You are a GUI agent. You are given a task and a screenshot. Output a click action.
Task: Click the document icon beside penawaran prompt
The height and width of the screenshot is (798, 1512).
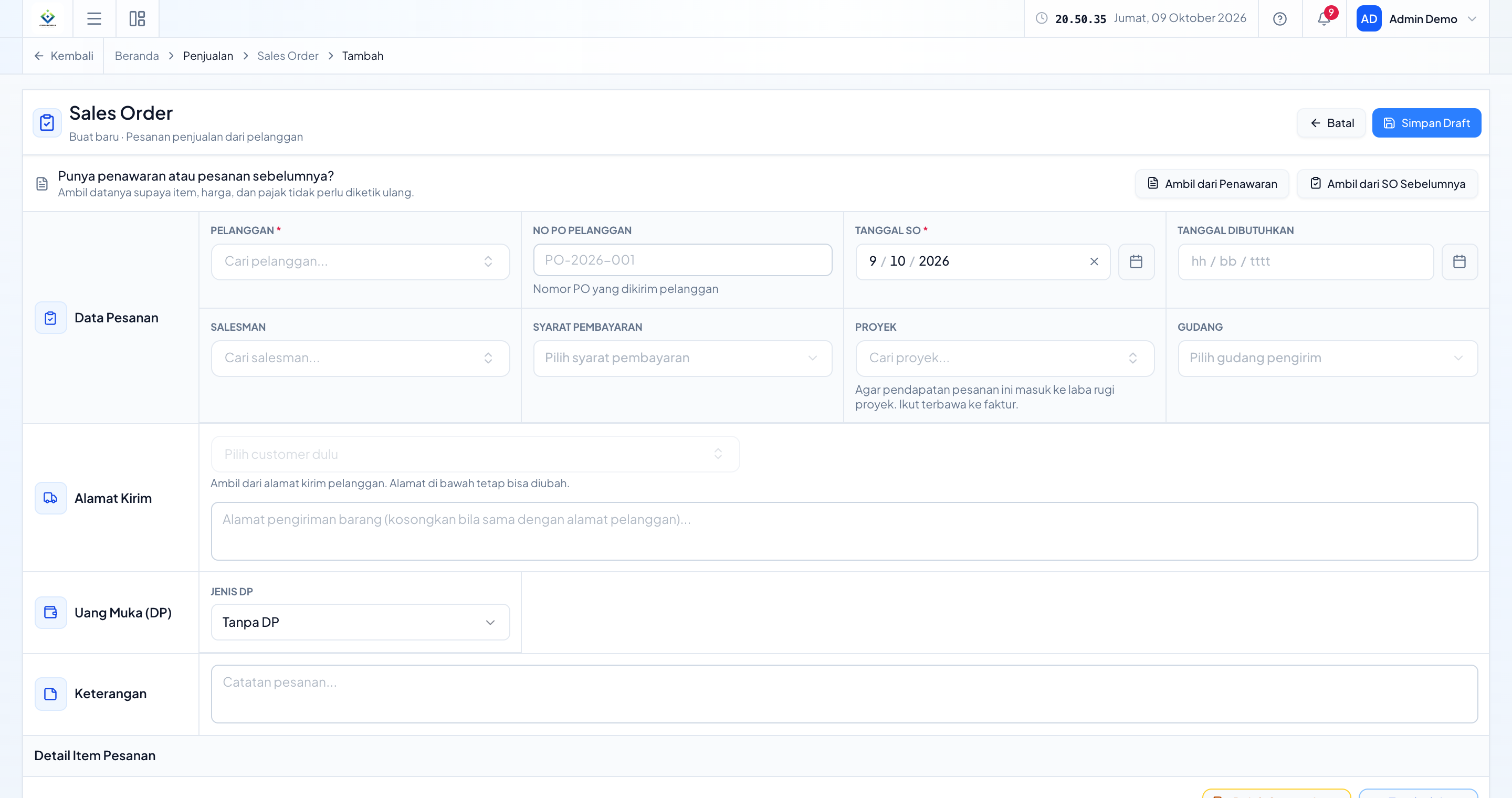[41, 184]
